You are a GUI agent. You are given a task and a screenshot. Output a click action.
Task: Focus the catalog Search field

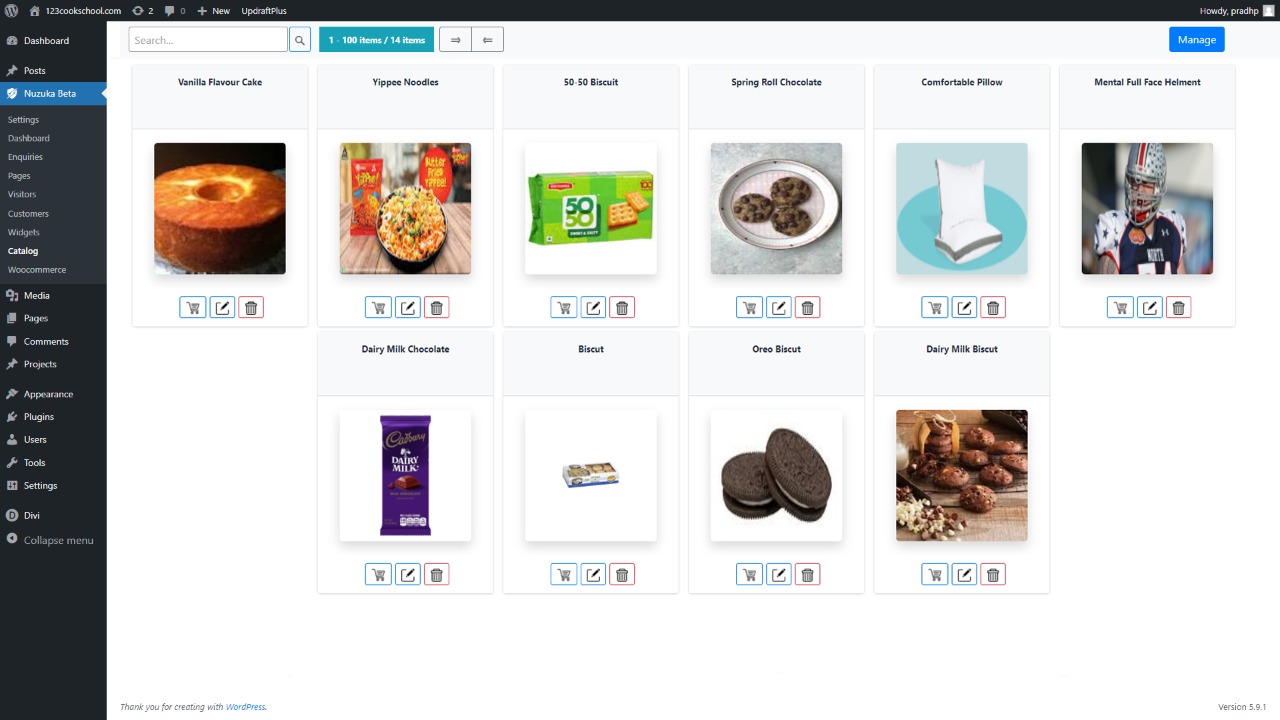(208, 40)
